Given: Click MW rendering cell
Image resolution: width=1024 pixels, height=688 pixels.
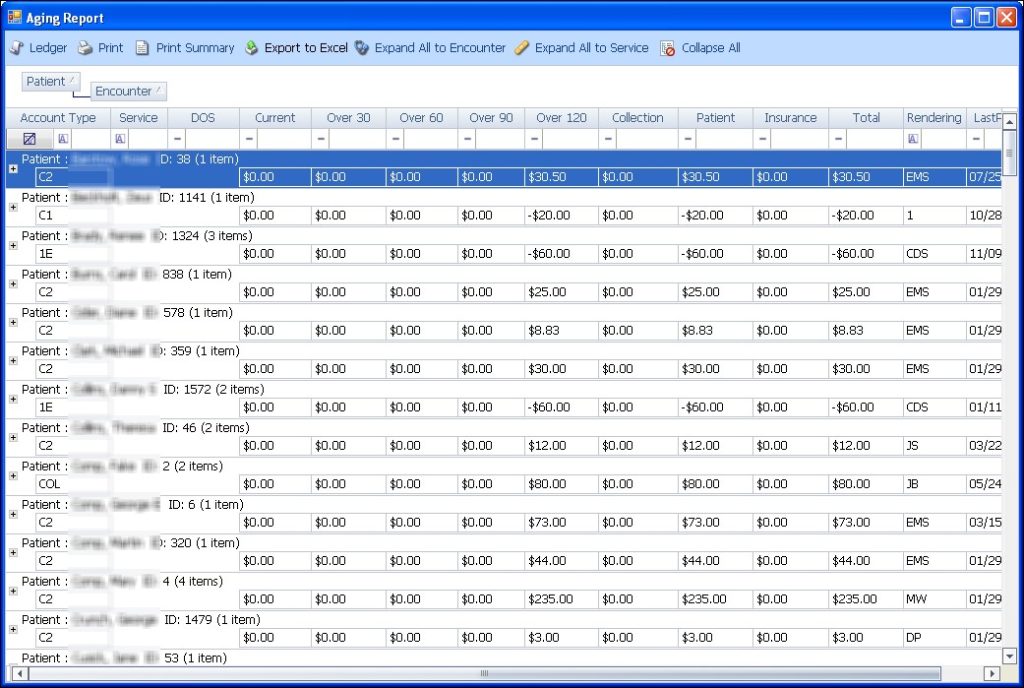Looking at the screenshot, I should 935,599.
